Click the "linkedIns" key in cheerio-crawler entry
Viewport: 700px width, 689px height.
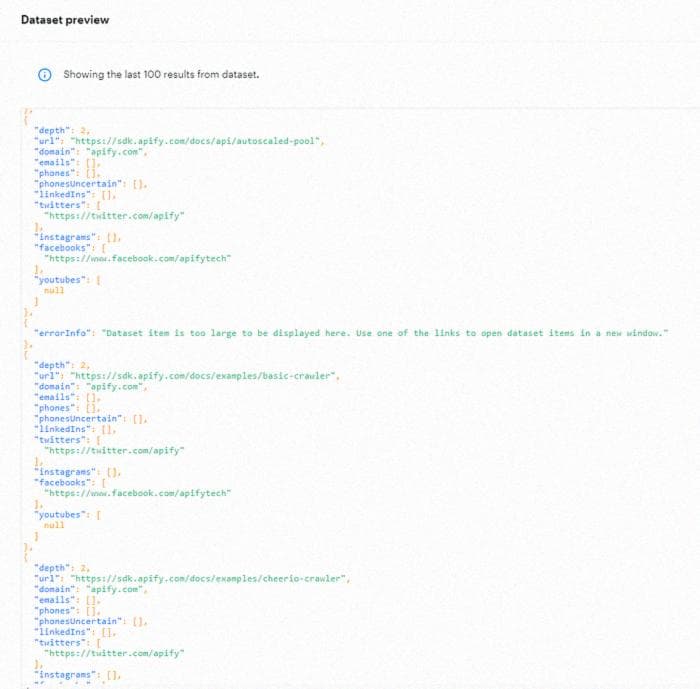[62, 632]
